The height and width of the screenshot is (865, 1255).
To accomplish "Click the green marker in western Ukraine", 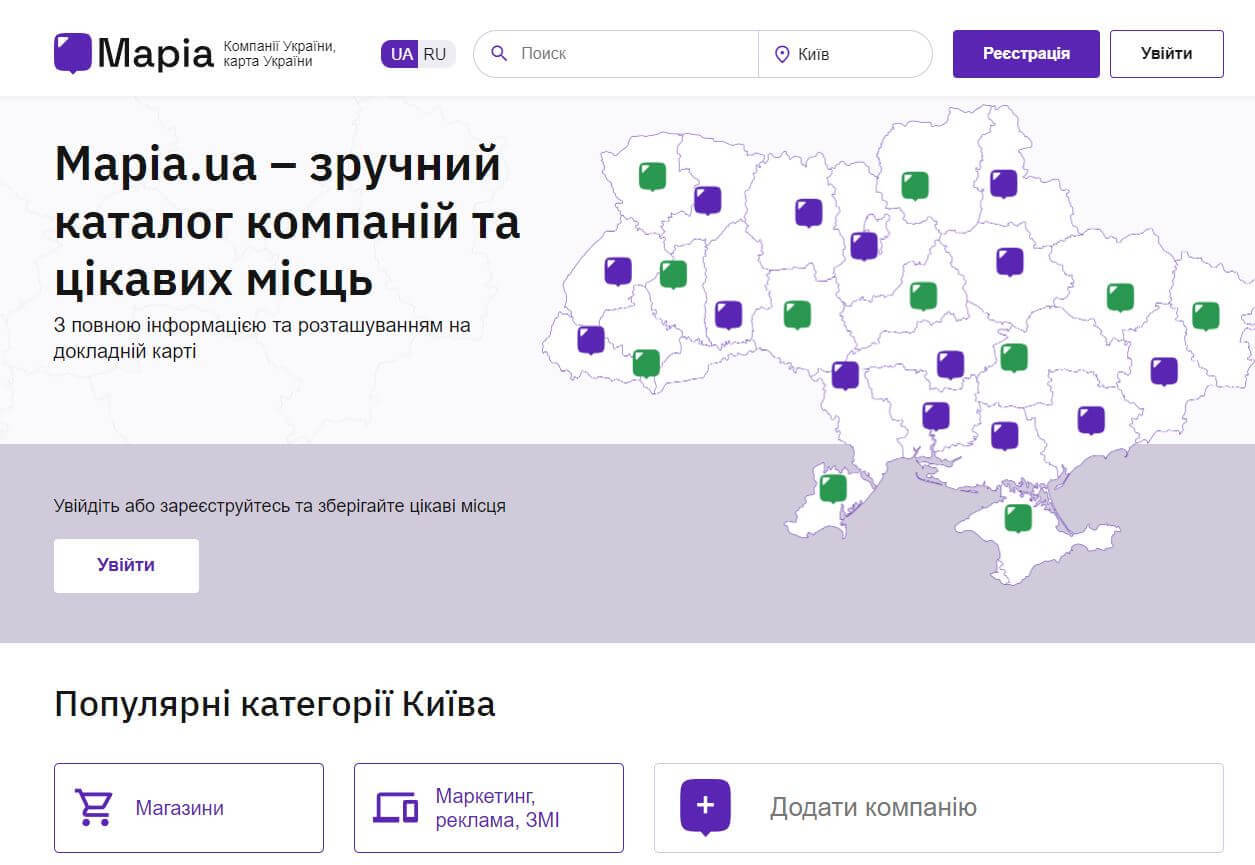I will (654, 174).
